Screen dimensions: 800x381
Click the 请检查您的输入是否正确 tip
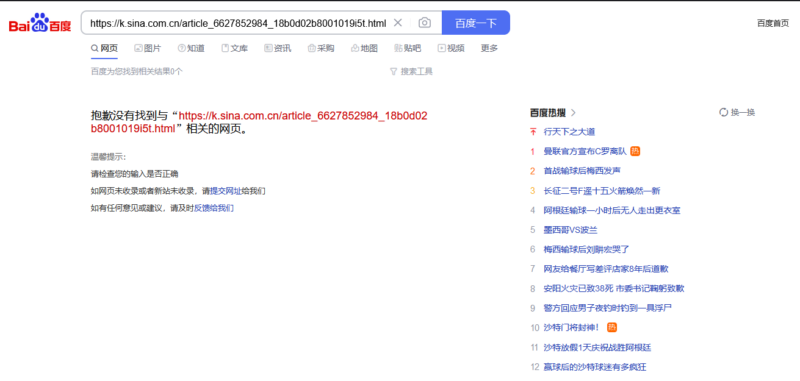pyautogui.click(x=135, y=174)
